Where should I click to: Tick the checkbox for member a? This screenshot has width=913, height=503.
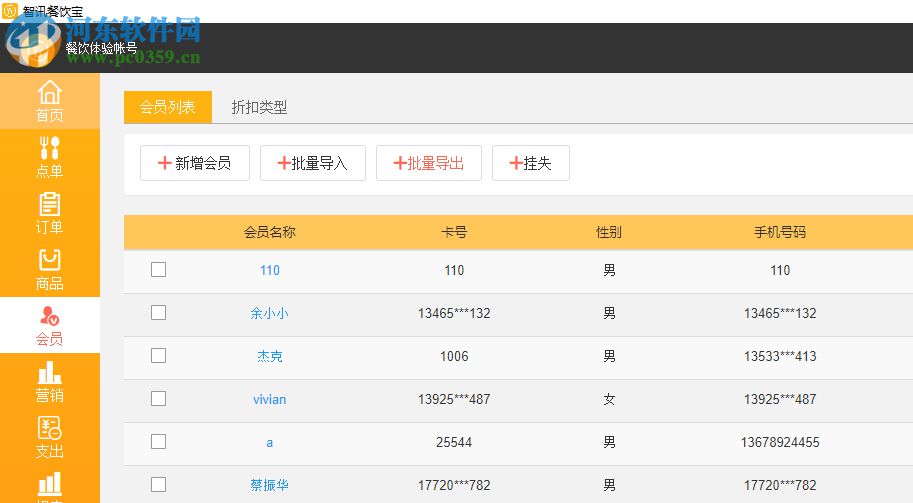click(158, 442)
